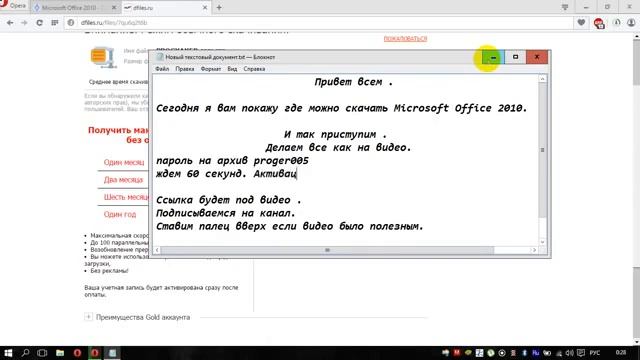Go back in Opera browser
Image resolution: width=640 pixels, height=360 pixels.
coord(10,23)
